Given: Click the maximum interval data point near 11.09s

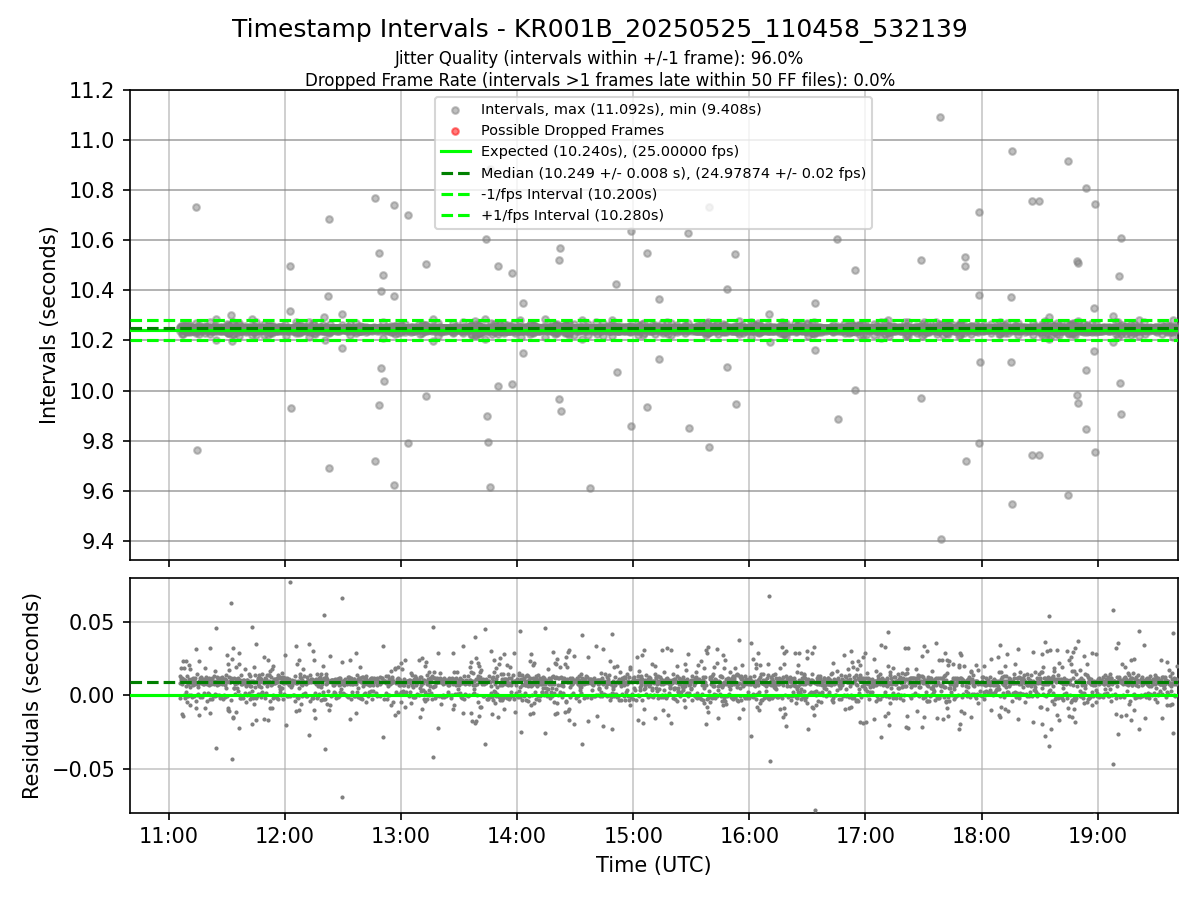Looking at the screenshot, I should point(940,117).
